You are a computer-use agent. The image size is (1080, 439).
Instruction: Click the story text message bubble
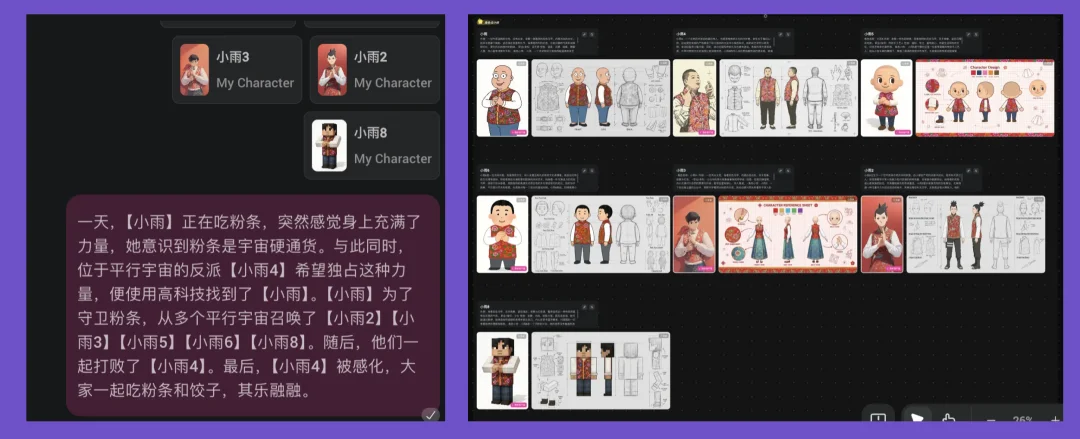[x=245, y=304]
